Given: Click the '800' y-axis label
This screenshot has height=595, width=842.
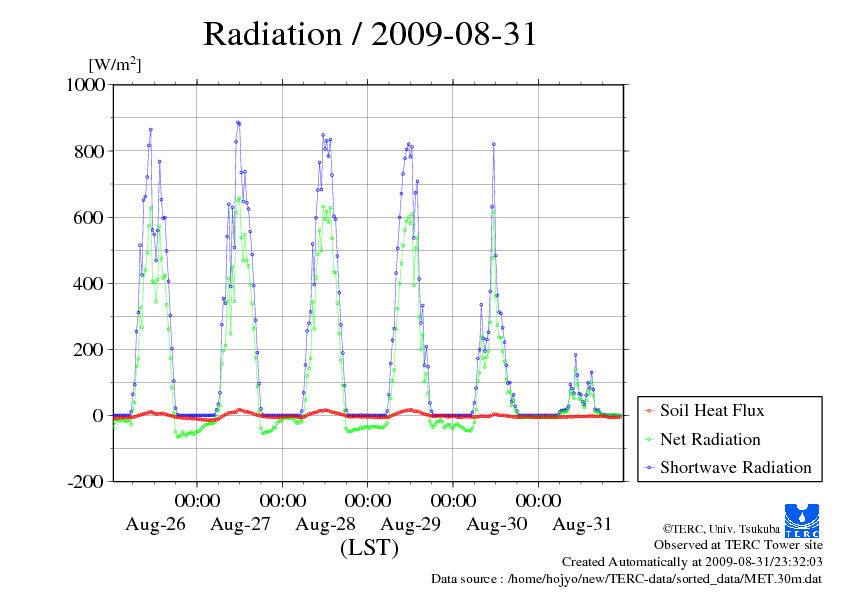Looking at the screenshot, I should 90,151.
